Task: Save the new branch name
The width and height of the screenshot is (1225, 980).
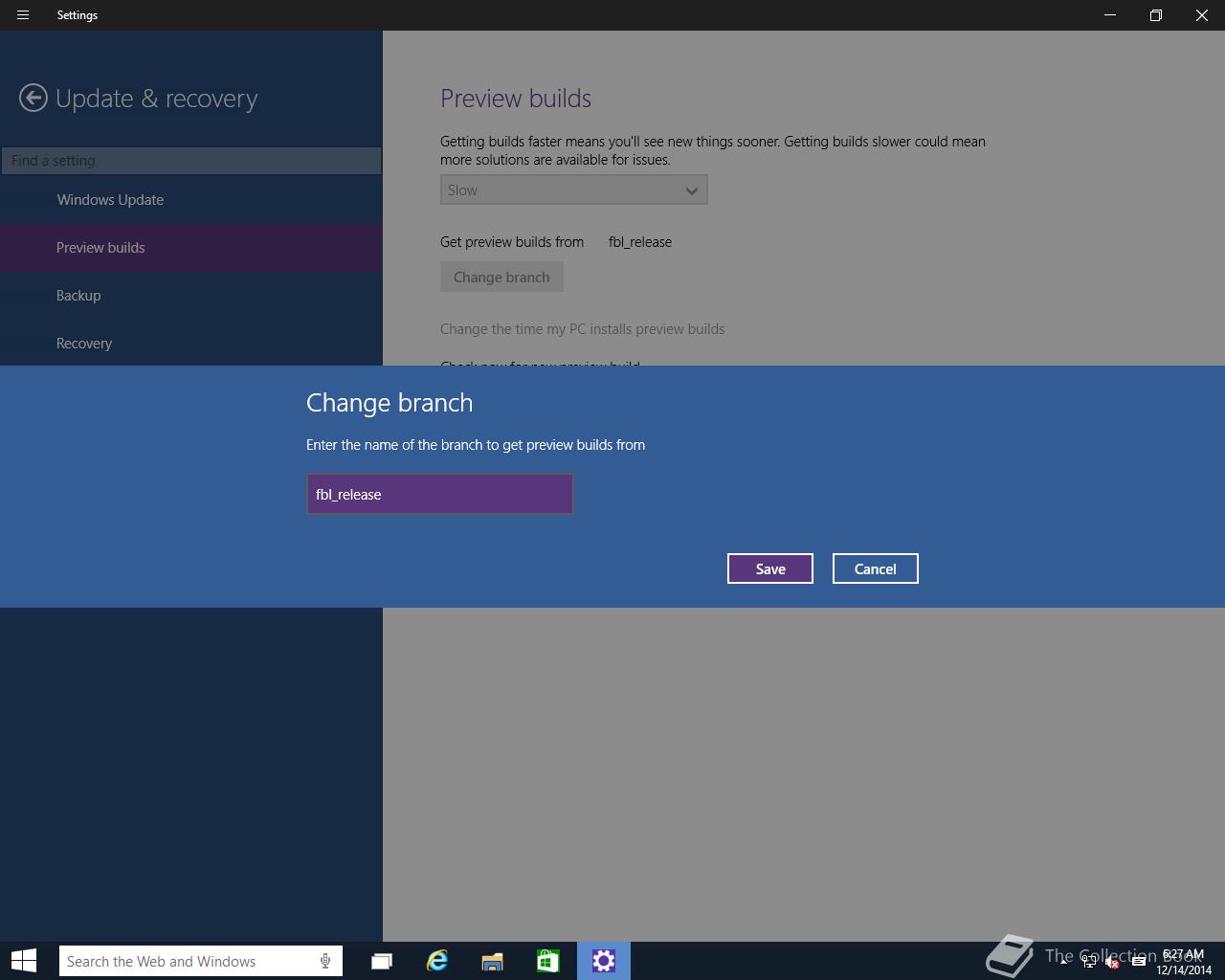Action: tap(770, 568)
